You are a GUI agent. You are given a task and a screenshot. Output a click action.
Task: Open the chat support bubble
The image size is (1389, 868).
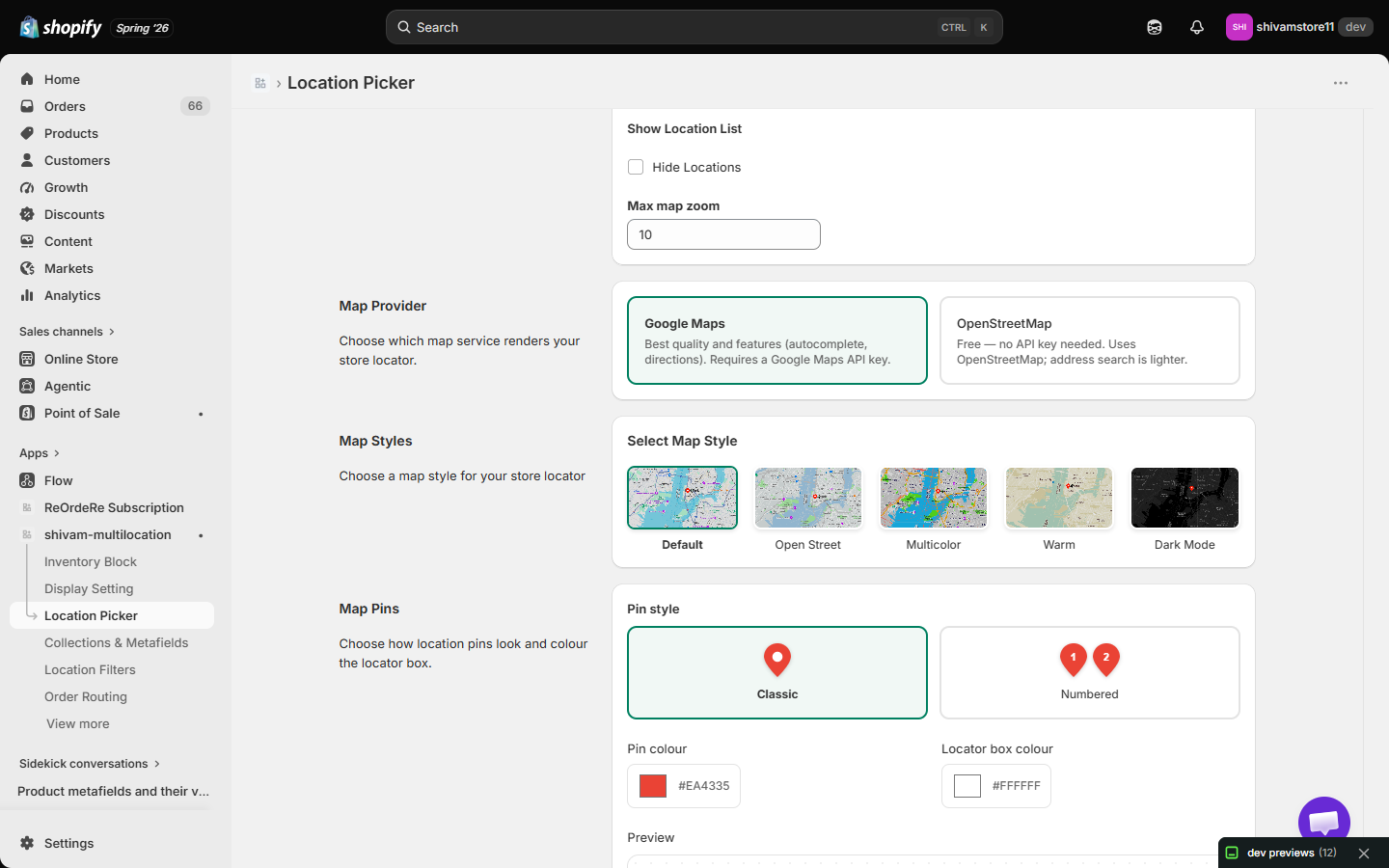[x=1324, y=823]
